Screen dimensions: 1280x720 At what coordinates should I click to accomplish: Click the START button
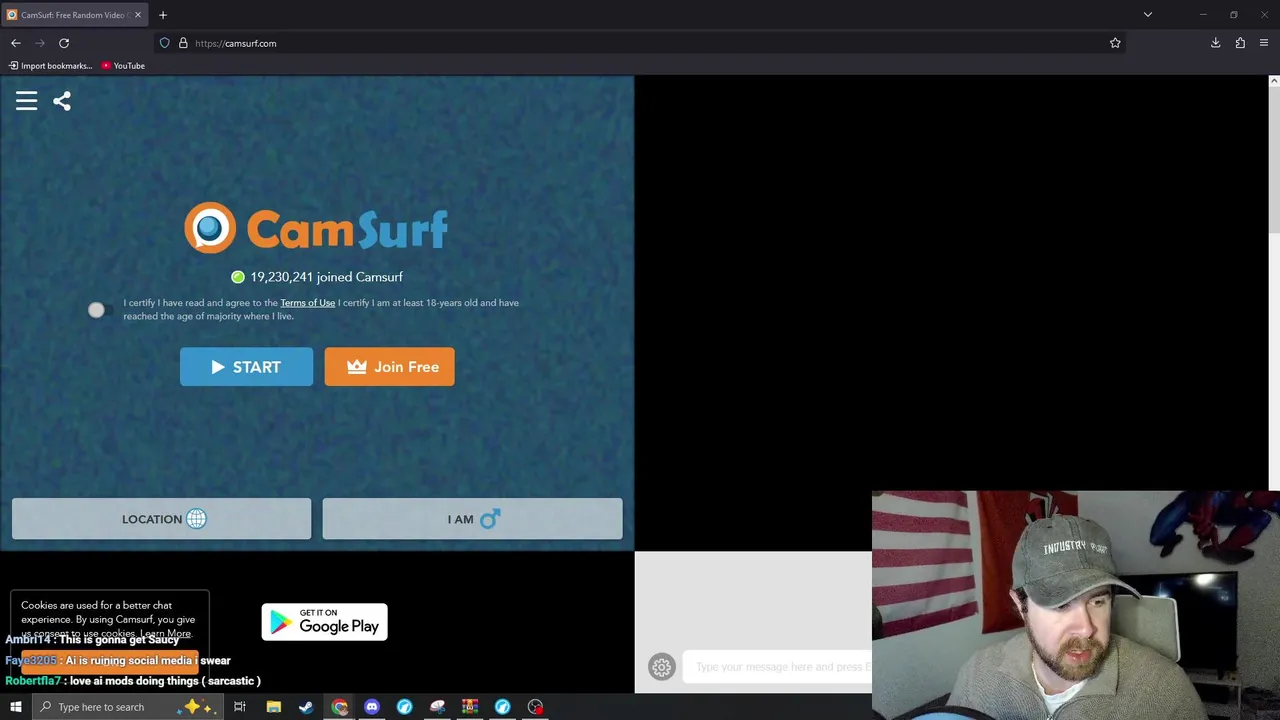coord(246,367)
